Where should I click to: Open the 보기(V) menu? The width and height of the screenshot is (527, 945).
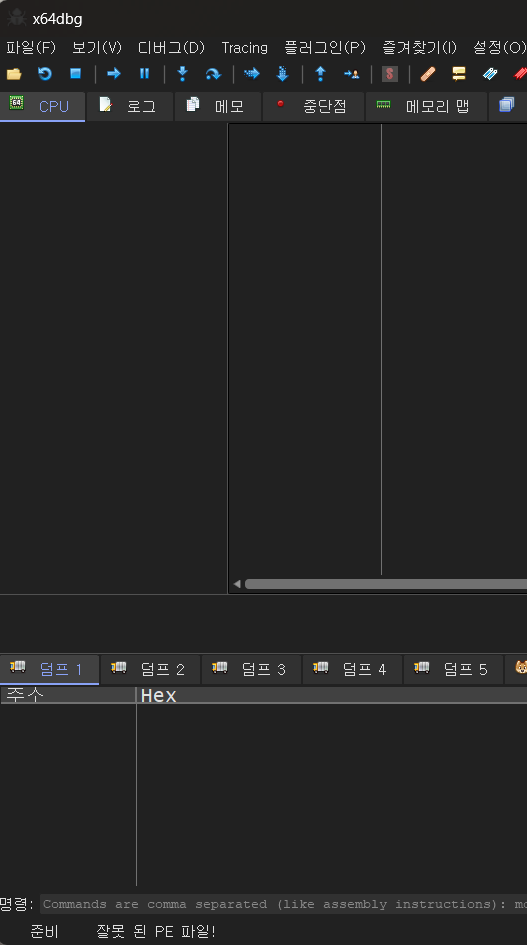[x=96, y=48]
